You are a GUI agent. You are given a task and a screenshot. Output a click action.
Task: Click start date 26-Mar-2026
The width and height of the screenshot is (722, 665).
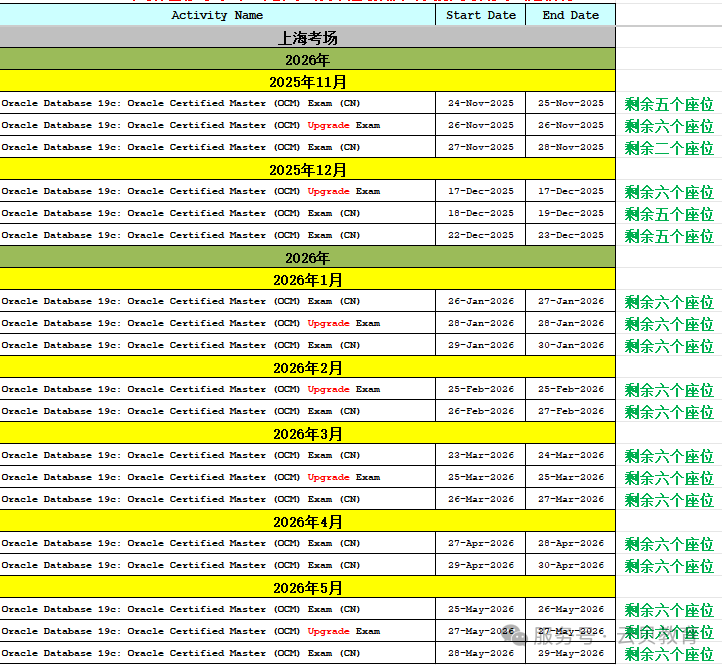pos(481,499)
